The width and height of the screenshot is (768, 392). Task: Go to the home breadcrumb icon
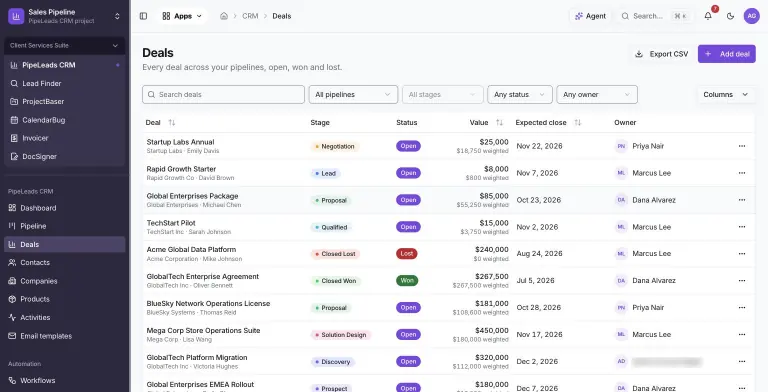pos(224,16)
